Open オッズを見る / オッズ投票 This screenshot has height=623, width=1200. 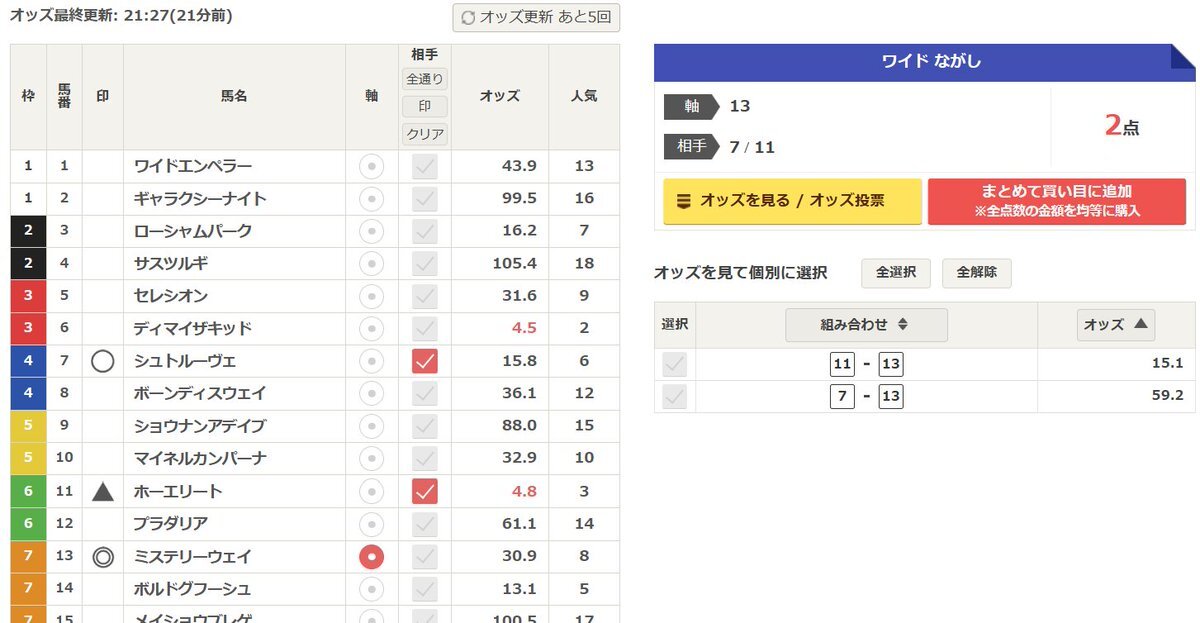792,201
